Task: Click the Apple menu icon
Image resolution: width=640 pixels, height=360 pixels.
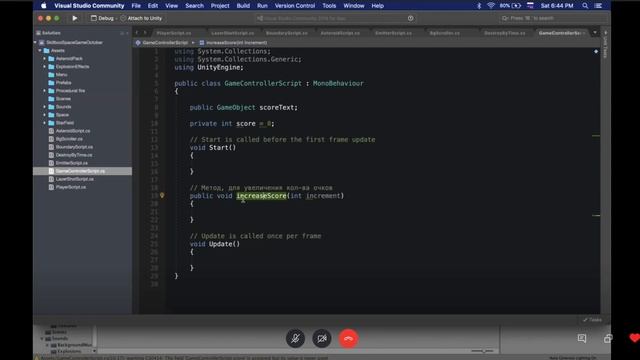Action: [x=43, y=6]
